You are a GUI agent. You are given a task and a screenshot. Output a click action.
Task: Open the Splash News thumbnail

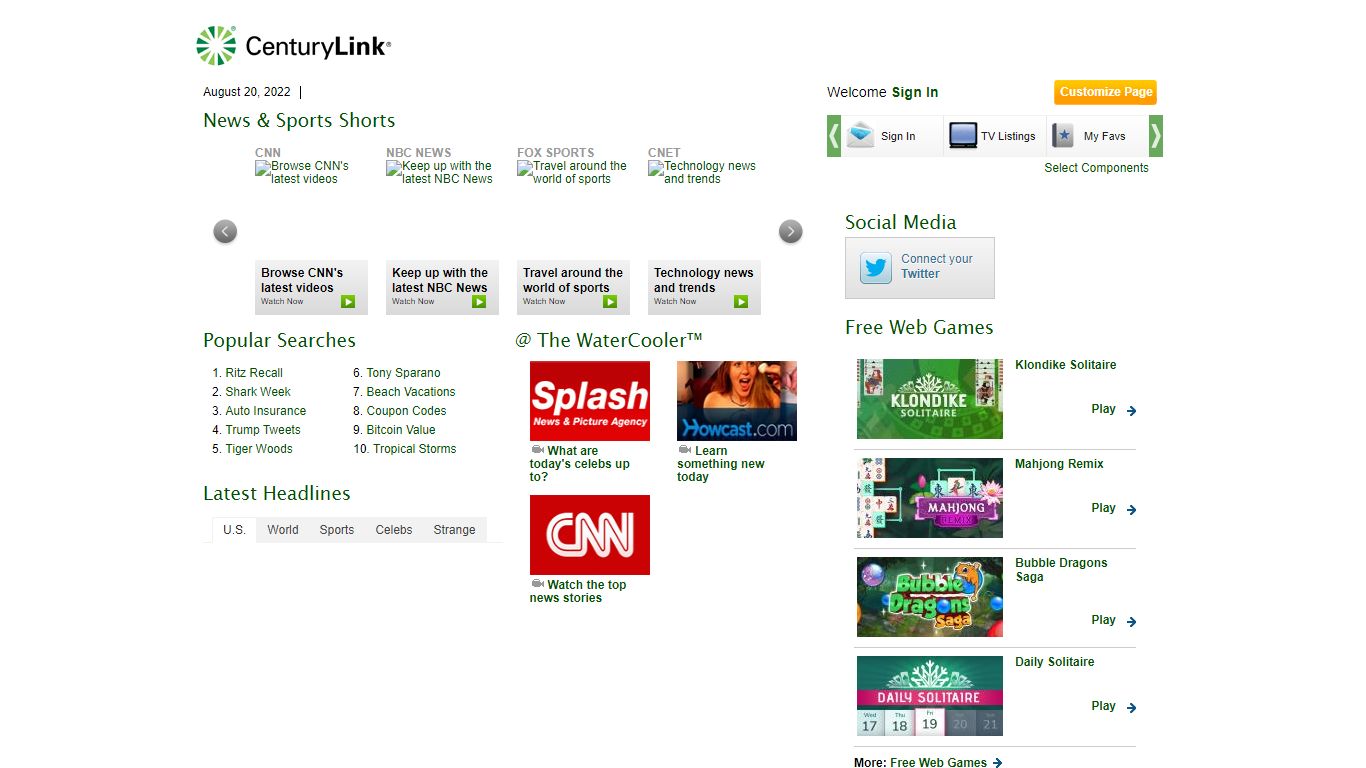pos(590,401)
